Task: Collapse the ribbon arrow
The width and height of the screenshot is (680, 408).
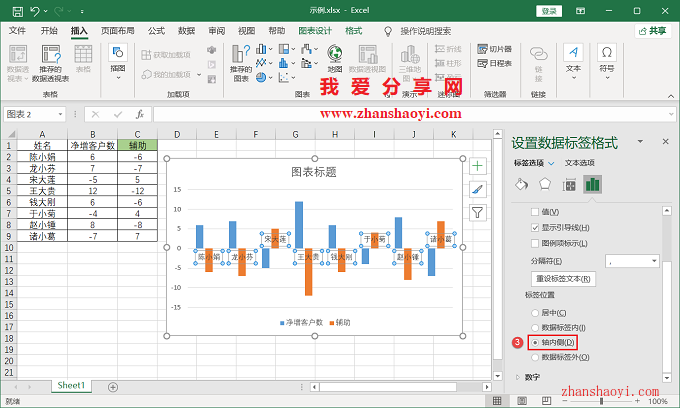Action: pos(670,96)
